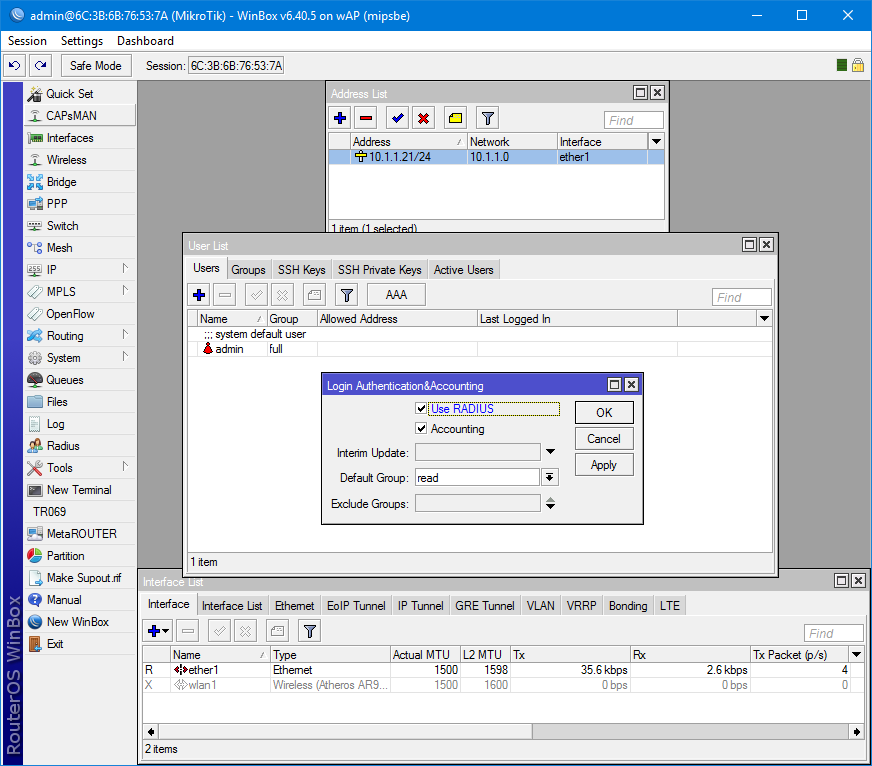Open Quick Set from the sidebar
Image resolution: width=872 pixels, height=766 pixels.
click(80, 94)
